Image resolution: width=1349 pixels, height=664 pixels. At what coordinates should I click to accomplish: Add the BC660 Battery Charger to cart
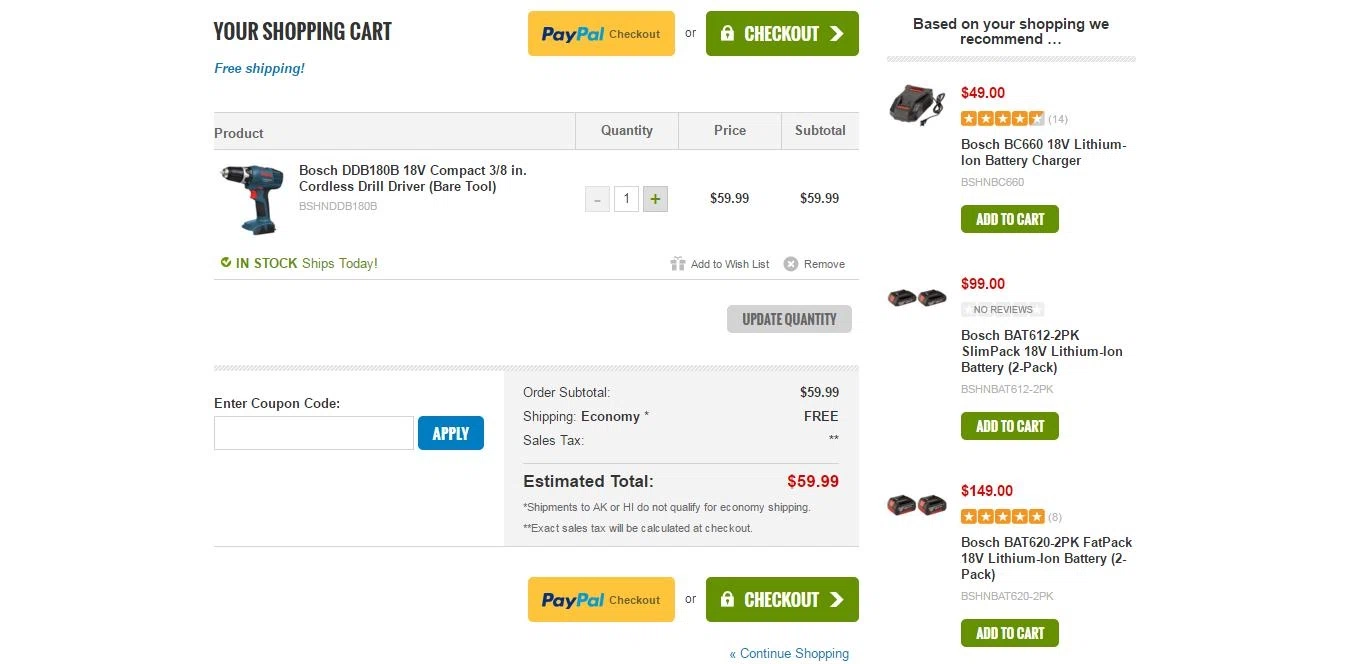(1010, 219)
